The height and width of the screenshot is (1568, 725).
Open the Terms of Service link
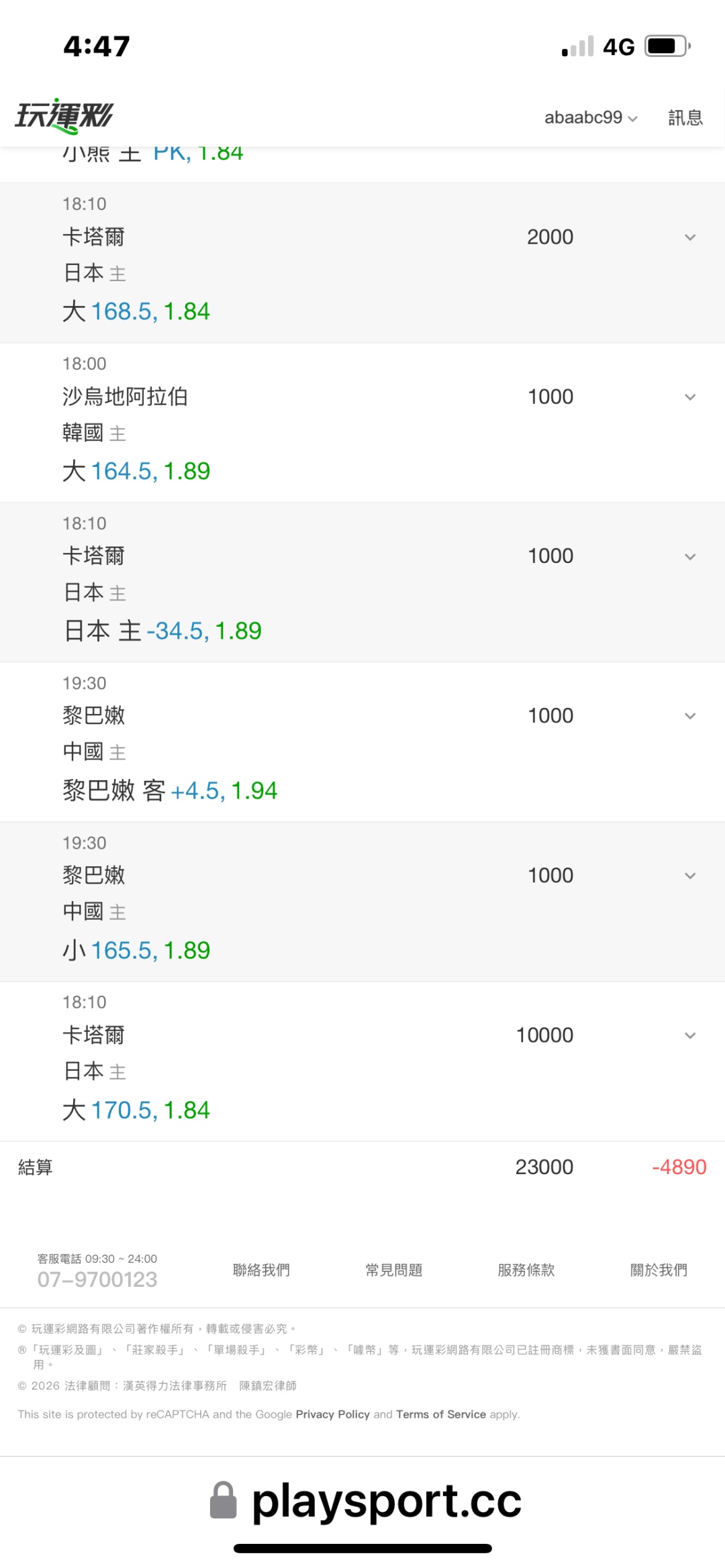click(x=441, y=1414)
